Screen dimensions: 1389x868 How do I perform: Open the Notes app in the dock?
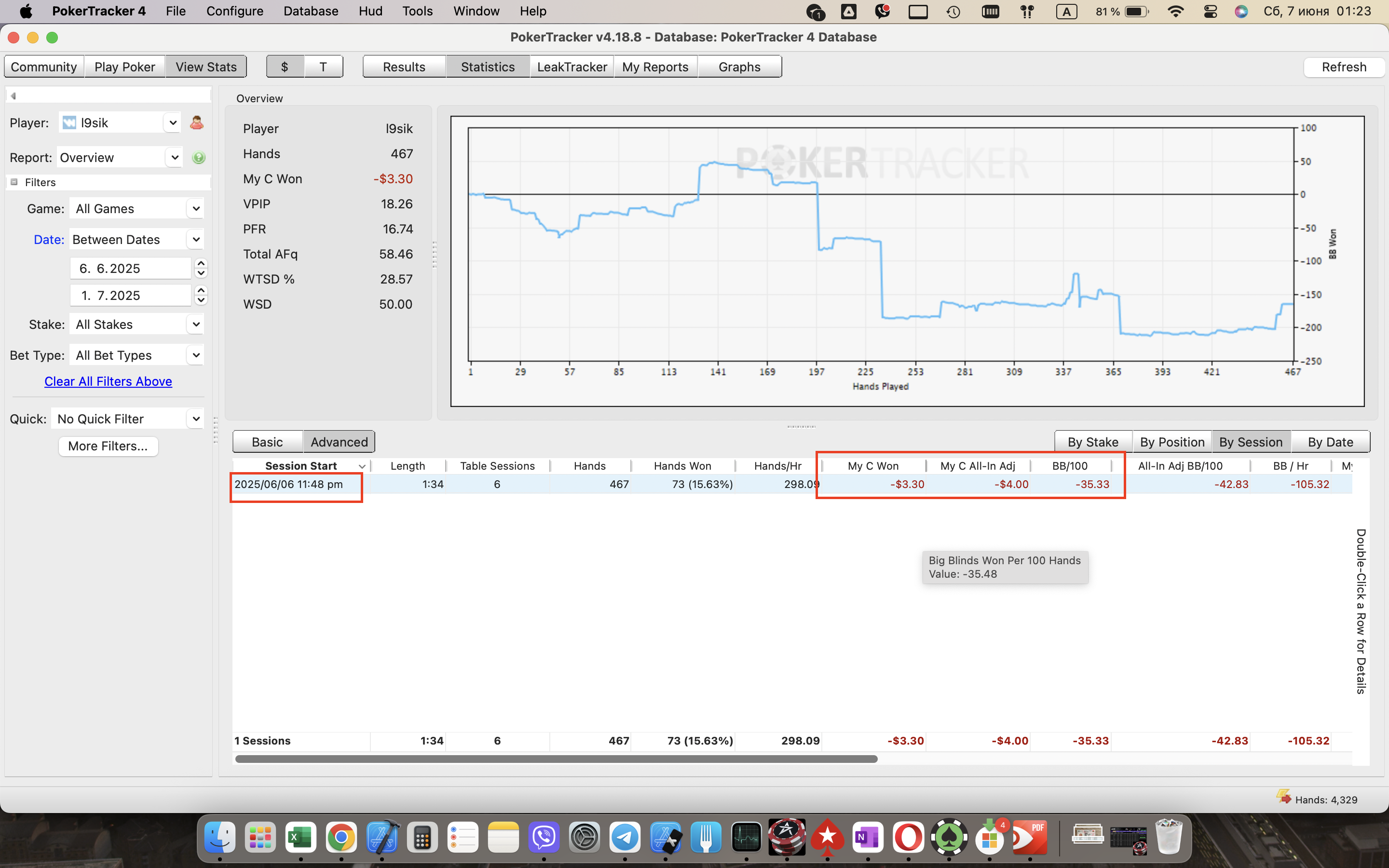[x=504, y=837]
